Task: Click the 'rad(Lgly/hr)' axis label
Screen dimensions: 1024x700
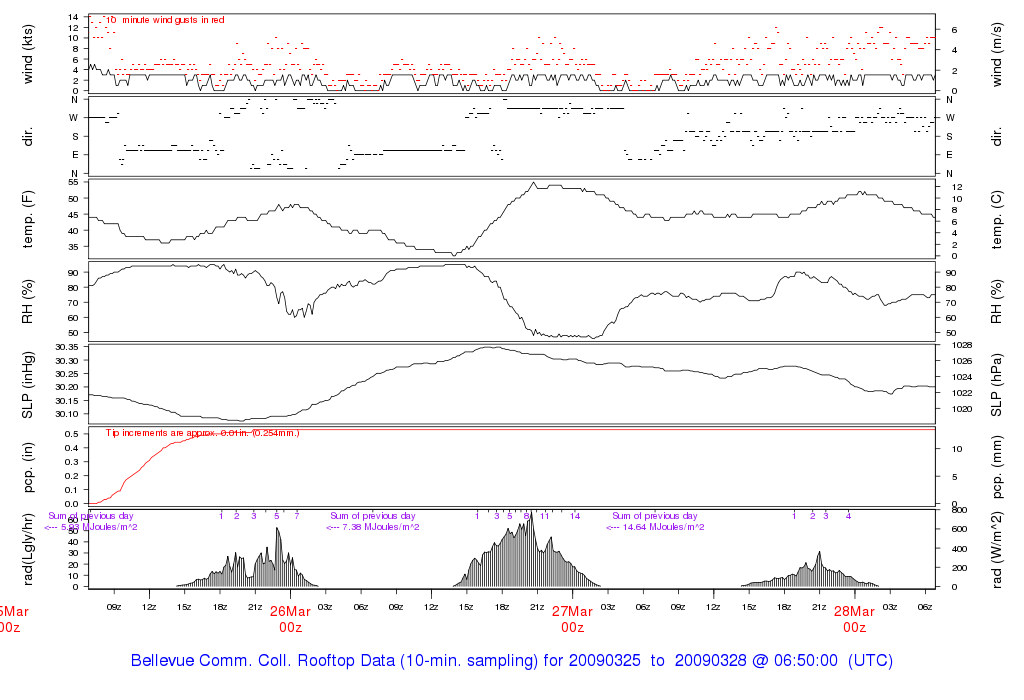Action: [x=28, y=550]
